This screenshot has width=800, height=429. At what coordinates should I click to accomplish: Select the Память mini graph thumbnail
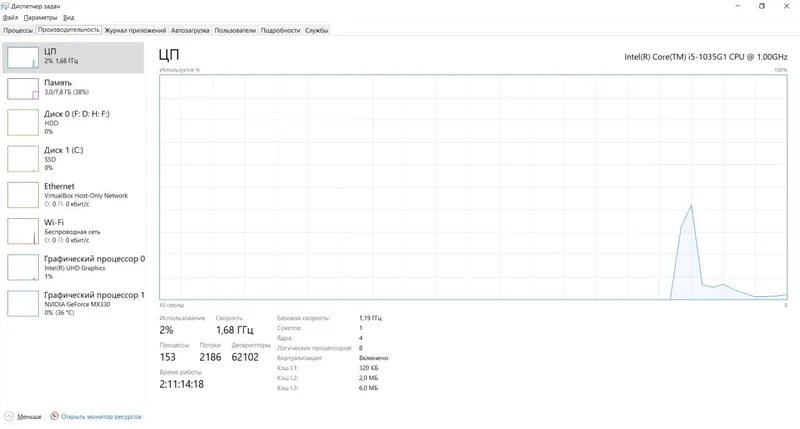(22, 90)
